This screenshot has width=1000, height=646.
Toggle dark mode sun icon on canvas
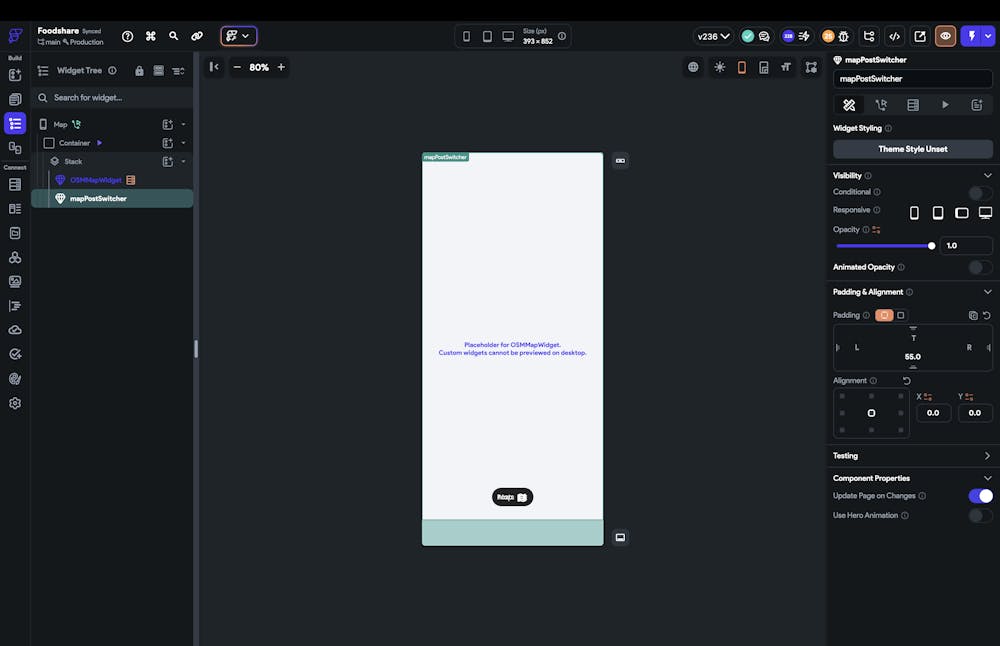point(719,67)
